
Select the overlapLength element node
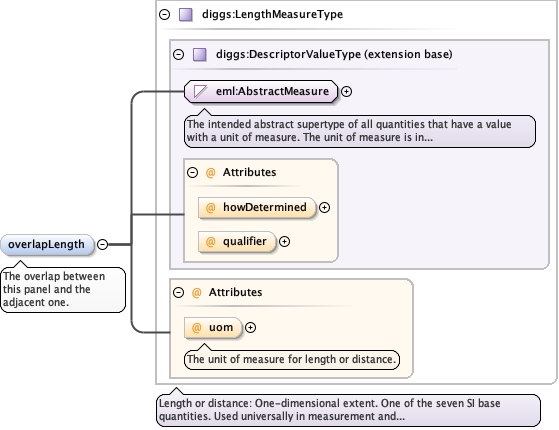(47, 245)
